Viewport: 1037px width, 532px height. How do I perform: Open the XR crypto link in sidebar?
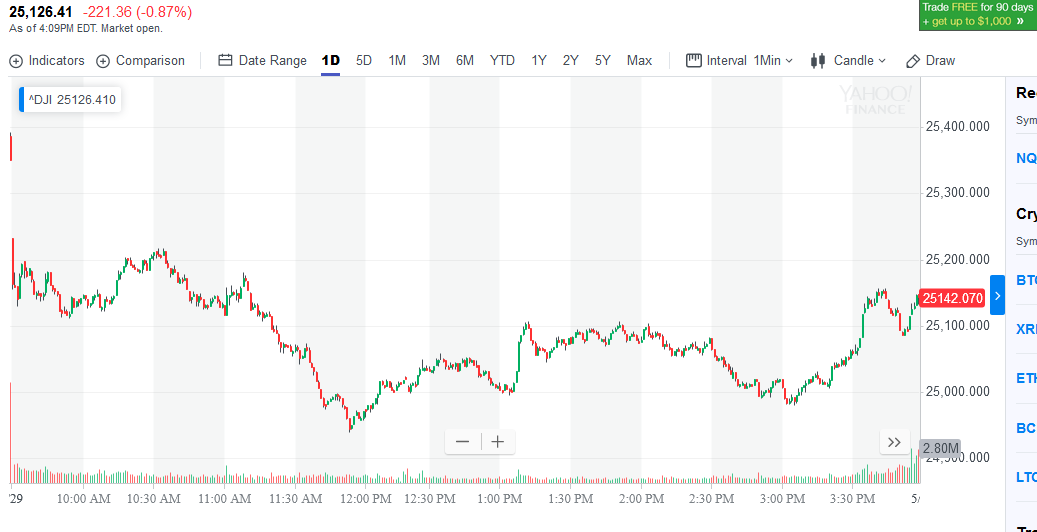click(x=1026, y=330)
